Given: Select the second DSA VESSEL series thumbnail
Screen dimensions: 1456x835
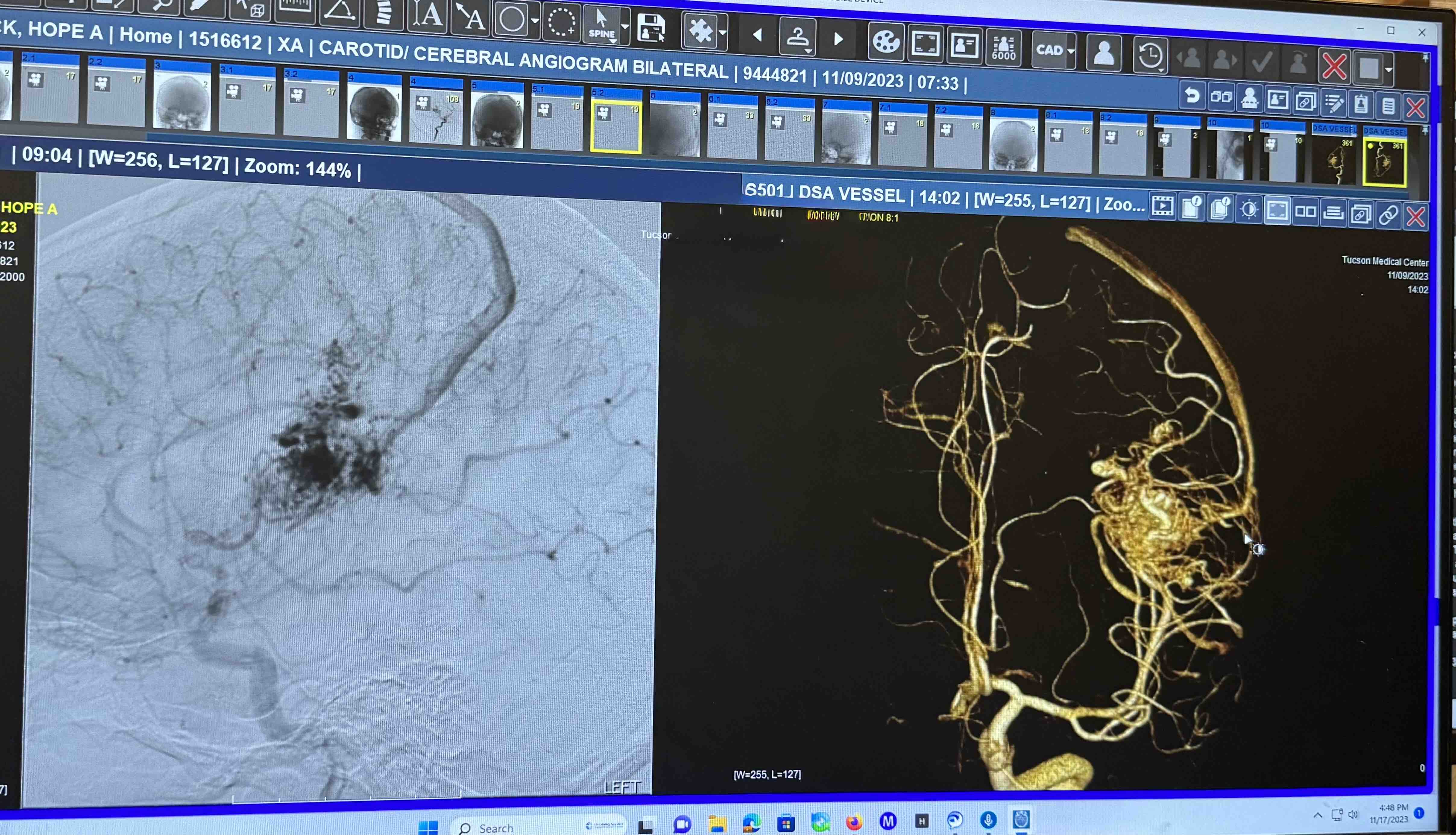Looking at the screenshot, I should (x=1384, y=162).
